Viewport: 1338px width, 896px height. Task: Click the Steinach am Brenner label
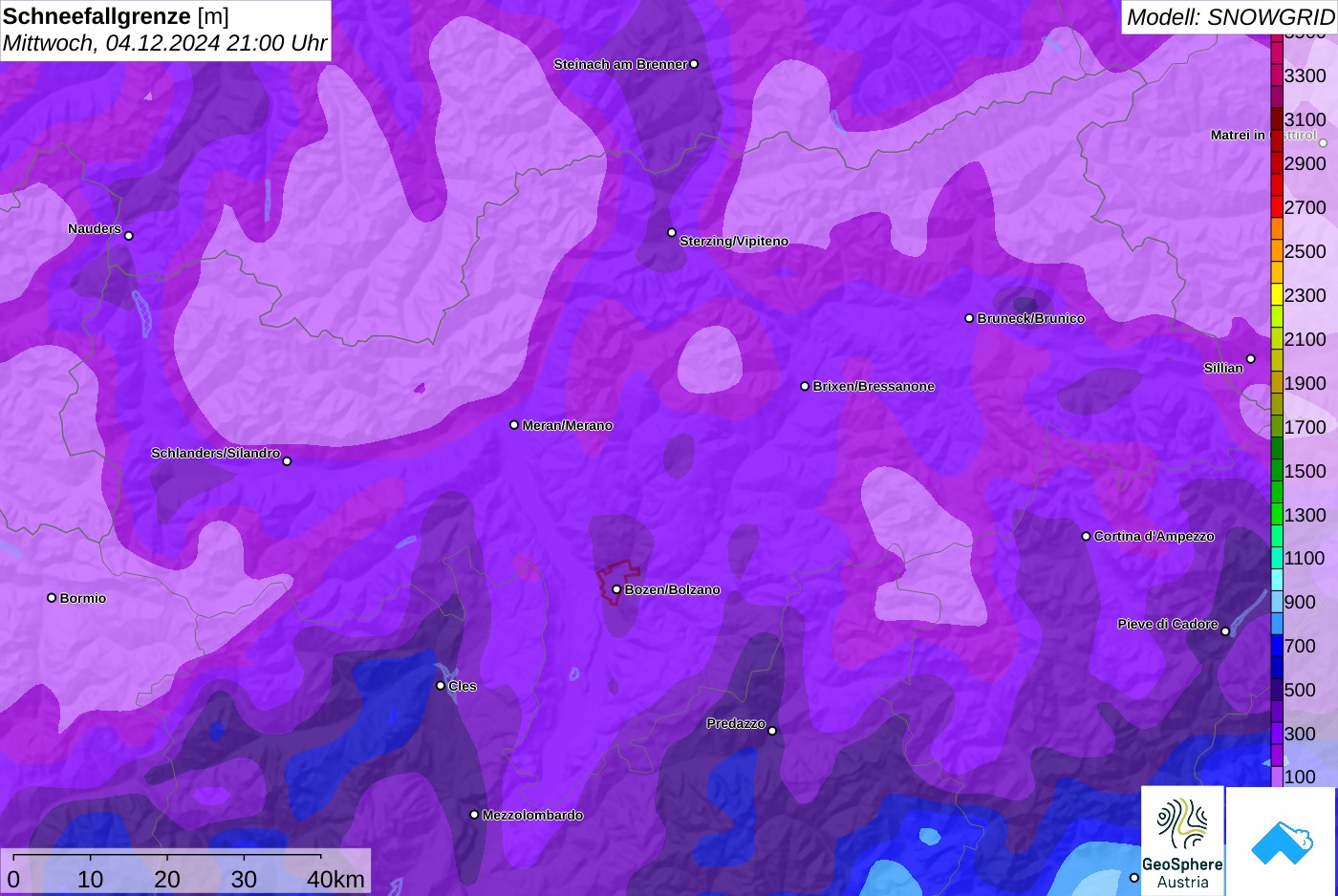pyautogui.click(x=620, y=65)
